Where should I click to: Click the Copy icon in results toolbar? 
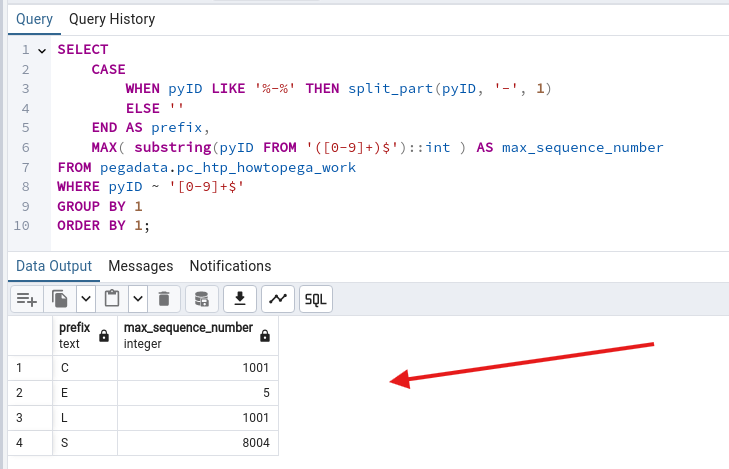coord(60,298)
